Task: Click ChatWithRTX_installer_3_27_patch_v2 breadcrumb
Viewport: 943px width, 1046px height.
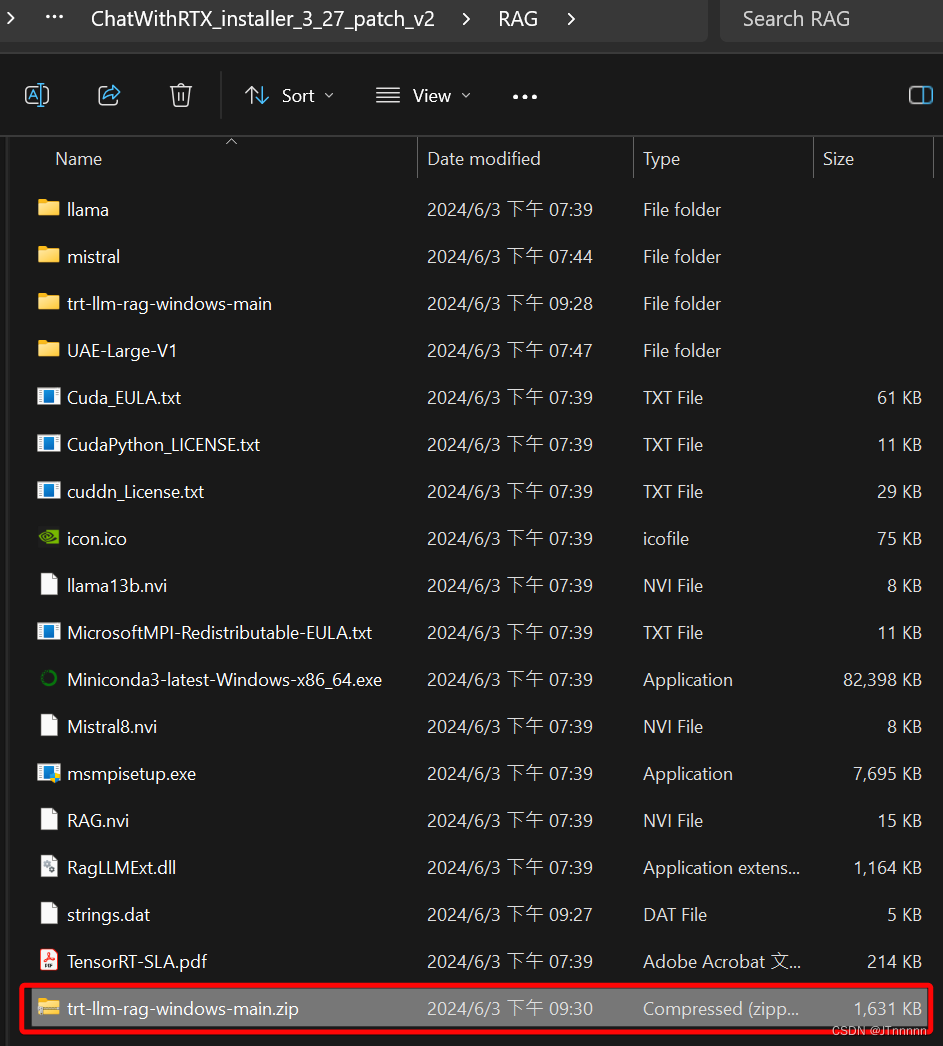Action: [263, 19]
